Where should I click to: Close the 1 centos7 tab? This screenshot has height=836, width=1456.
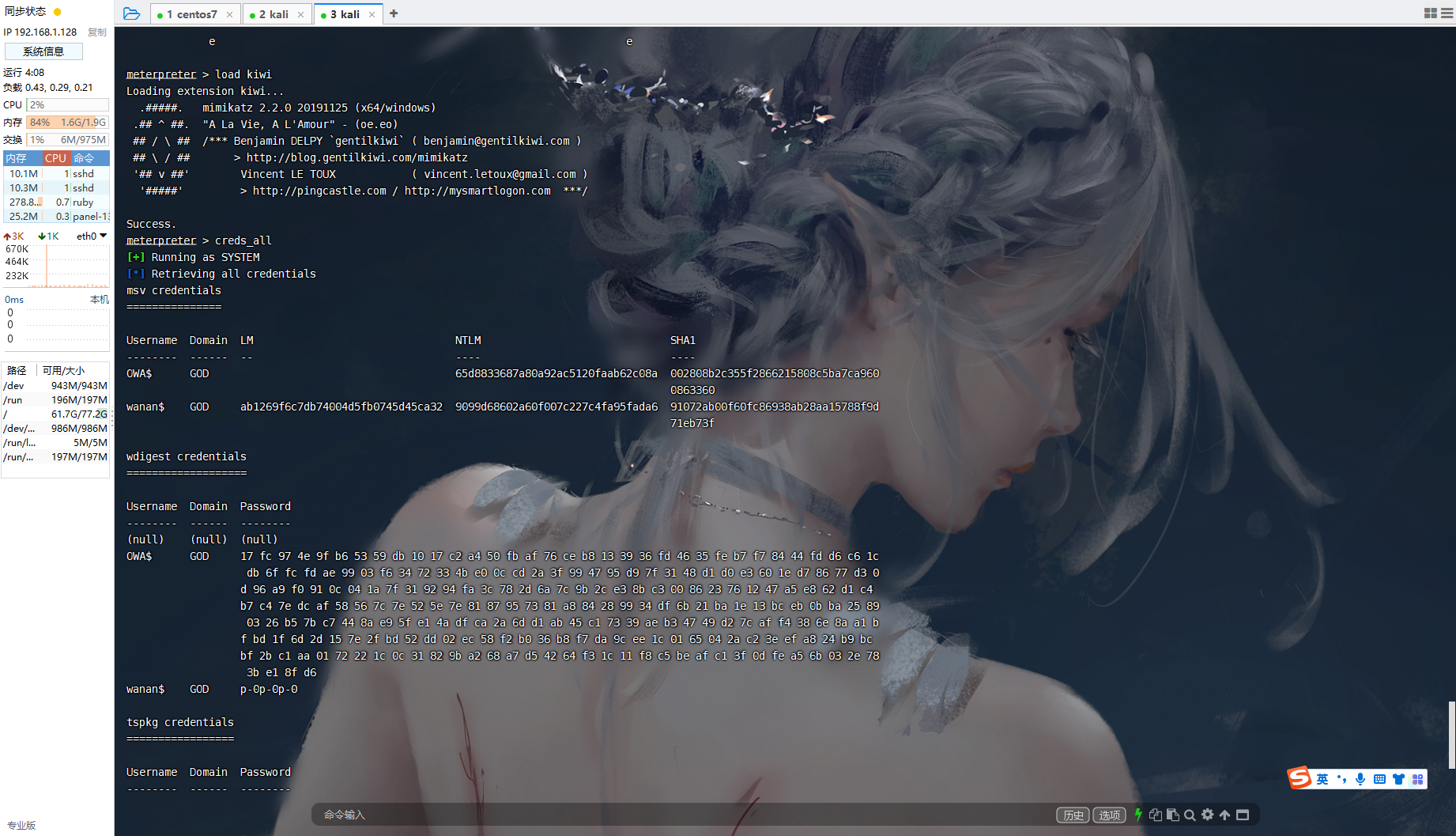[229, 14]
